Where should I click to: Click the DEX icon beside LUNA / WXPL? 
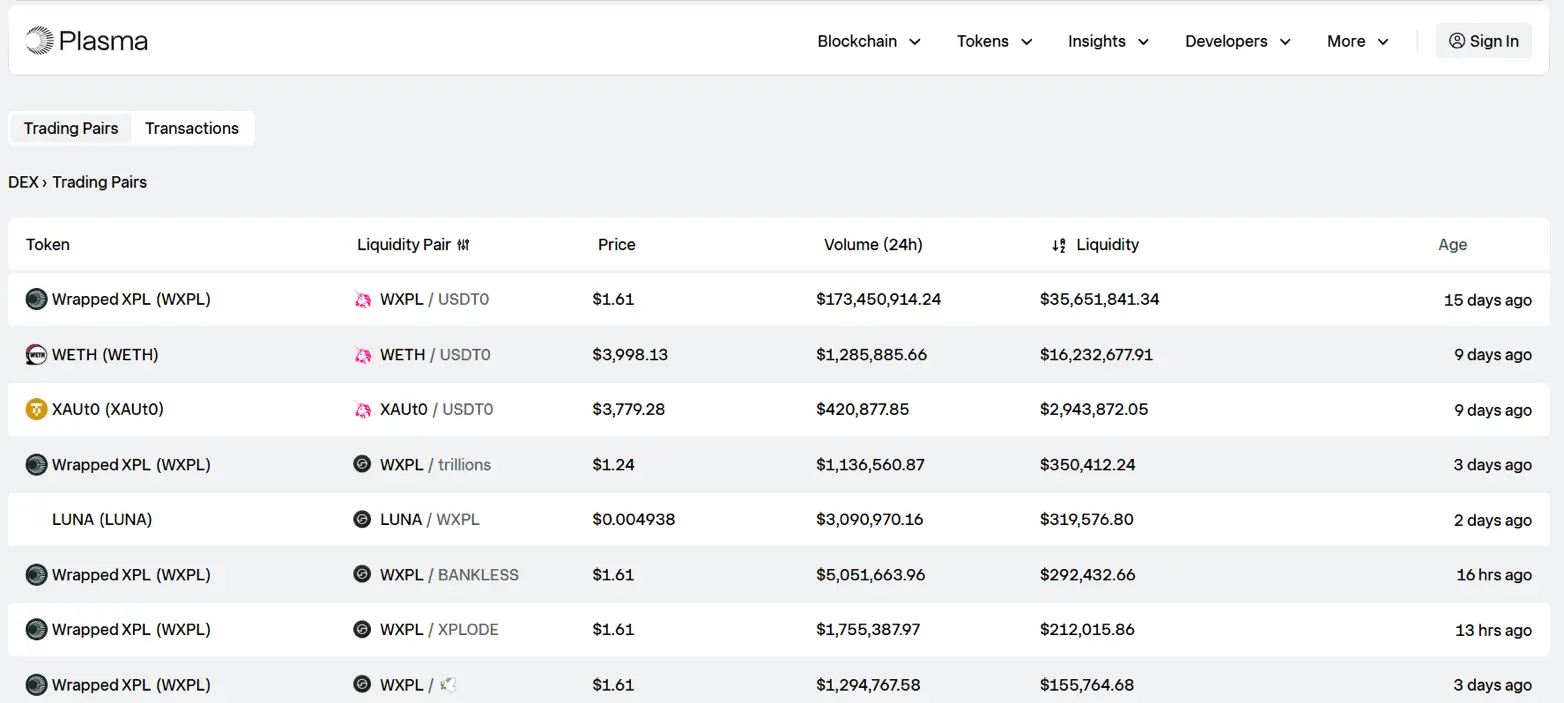coord(362,519)
